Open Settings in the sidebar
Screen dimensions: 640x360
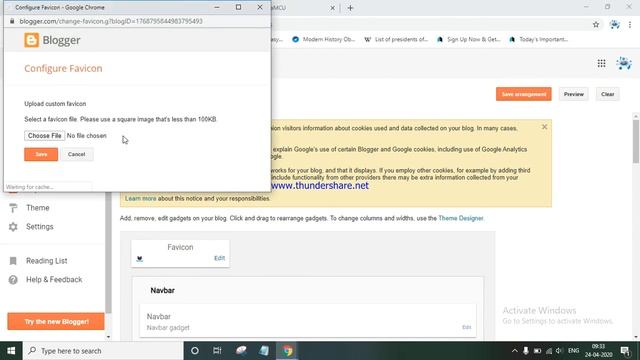click(40, 227)
